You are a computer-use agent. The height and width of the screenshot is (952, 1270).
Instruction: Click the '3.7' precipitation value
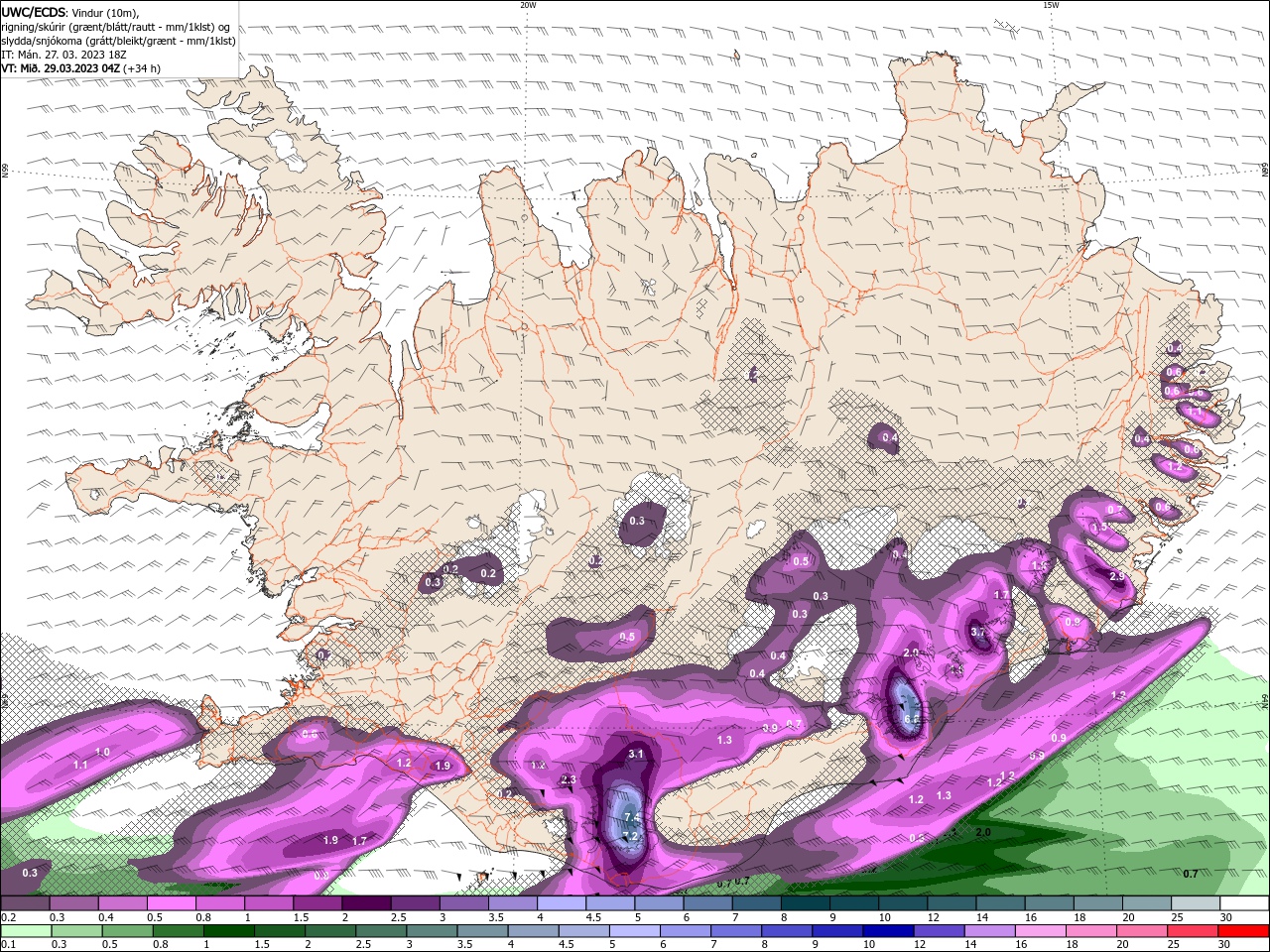pos(978,632)
